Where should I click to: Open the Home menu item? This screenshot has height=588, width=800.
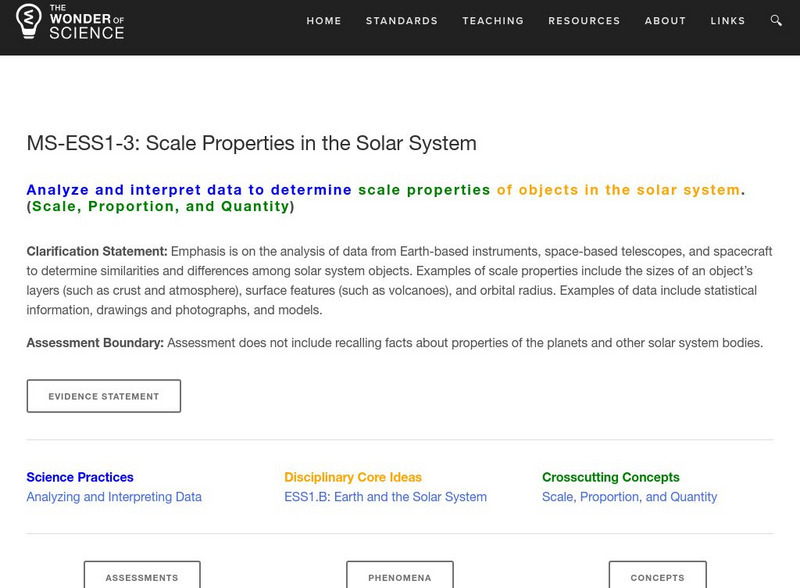click(324, 21)
